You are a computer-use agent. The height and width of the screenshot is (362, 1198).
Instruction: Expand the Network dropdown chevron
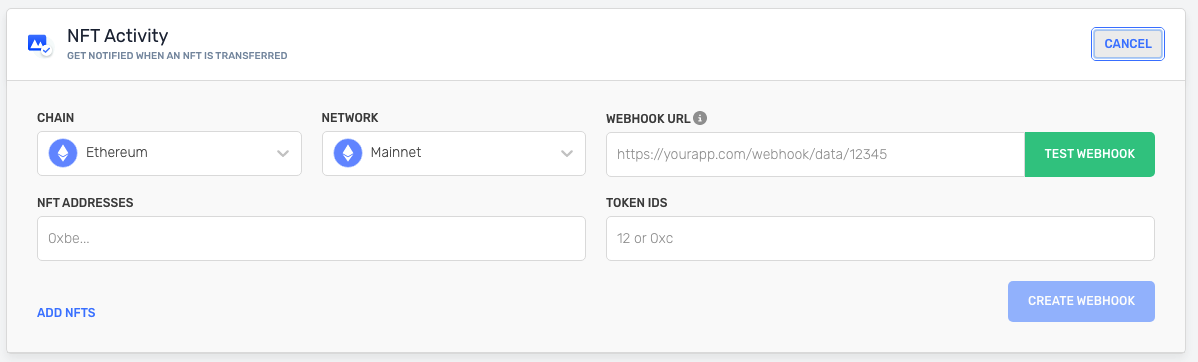pos(567,154)
